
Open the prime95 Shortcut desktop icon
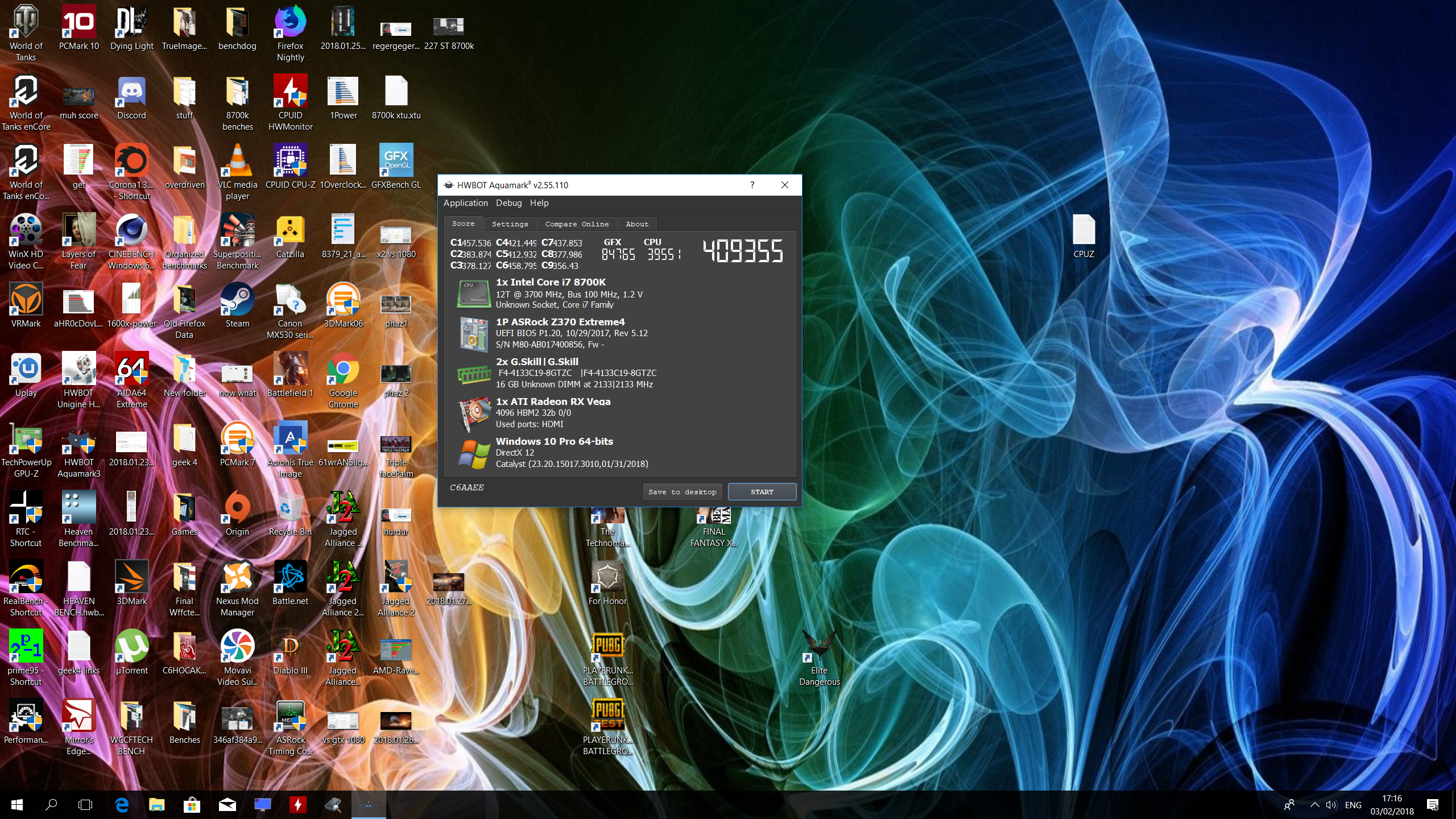pos(26,659)
